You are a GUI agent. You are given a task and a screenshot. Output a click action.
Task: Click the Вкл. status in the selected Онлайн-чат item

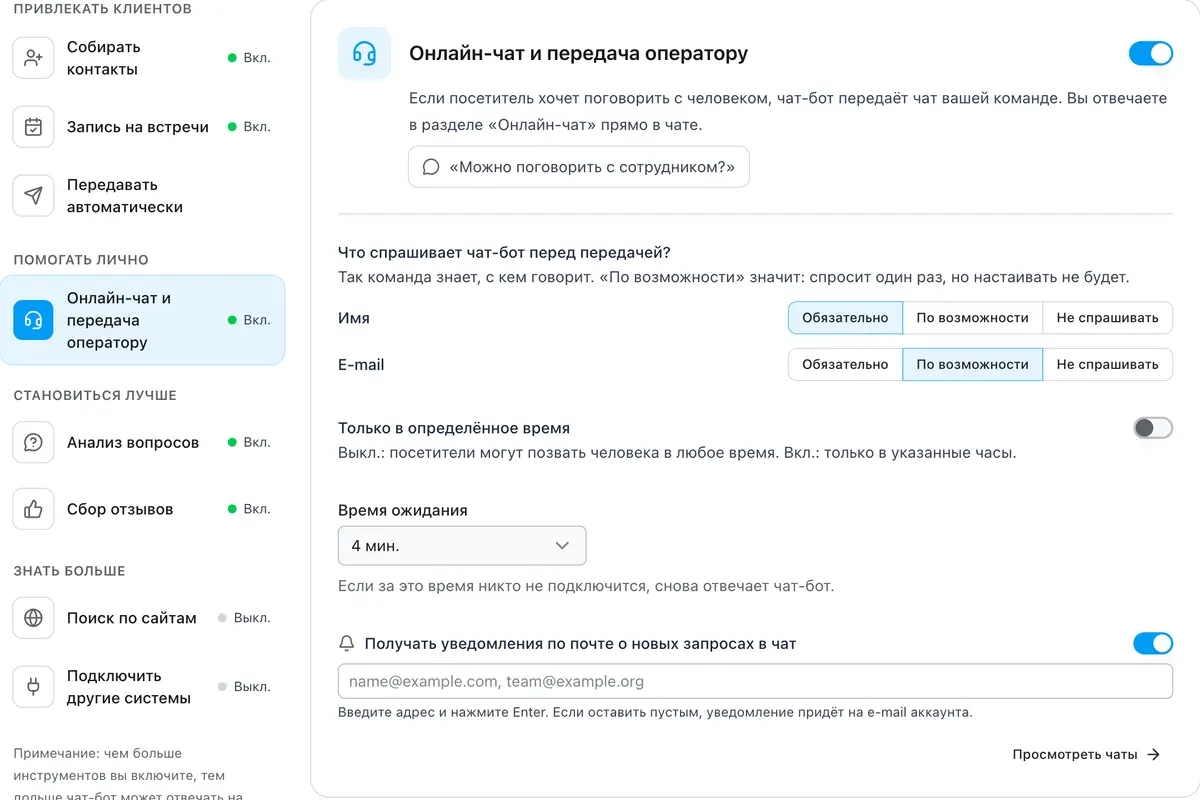249,320
